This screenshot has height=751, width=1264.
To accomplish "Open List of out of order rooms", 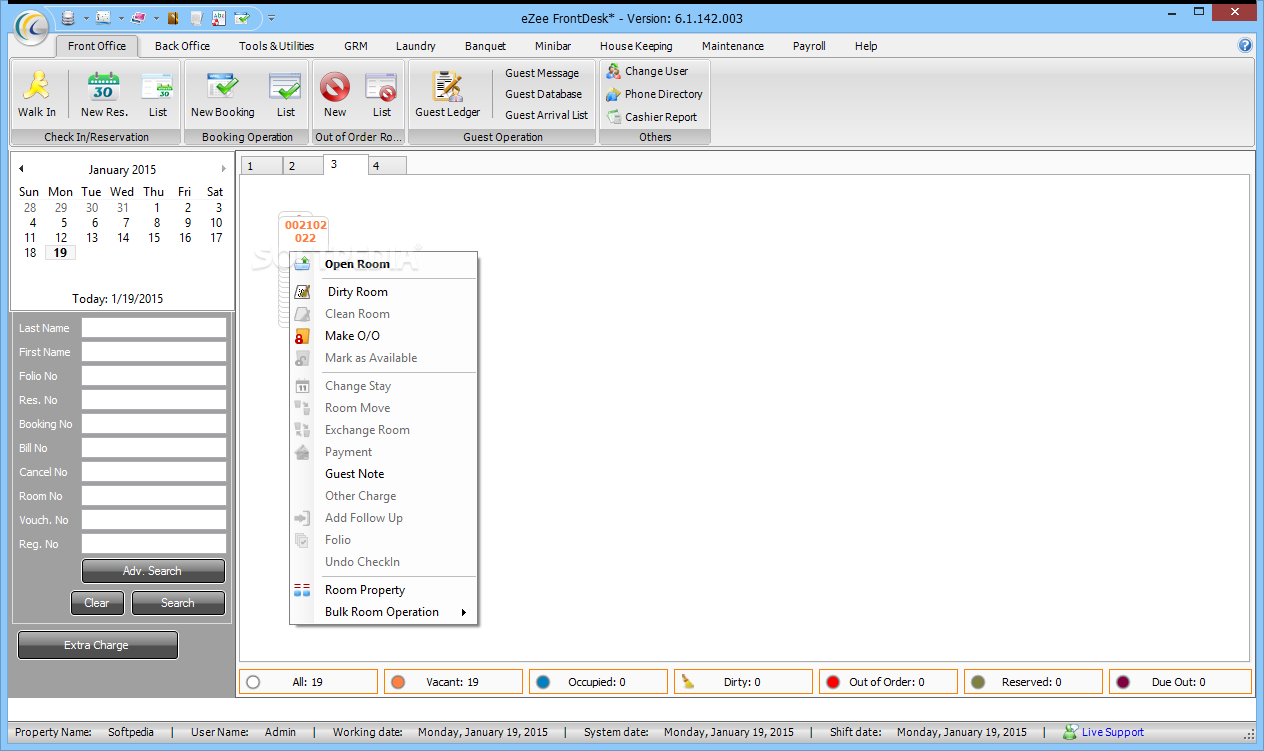I will [382, 95].
